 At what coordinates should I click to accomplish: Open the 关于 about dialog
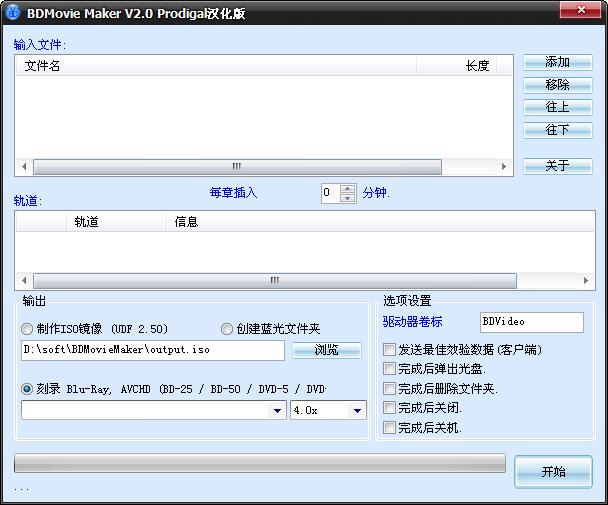[558, 166]
